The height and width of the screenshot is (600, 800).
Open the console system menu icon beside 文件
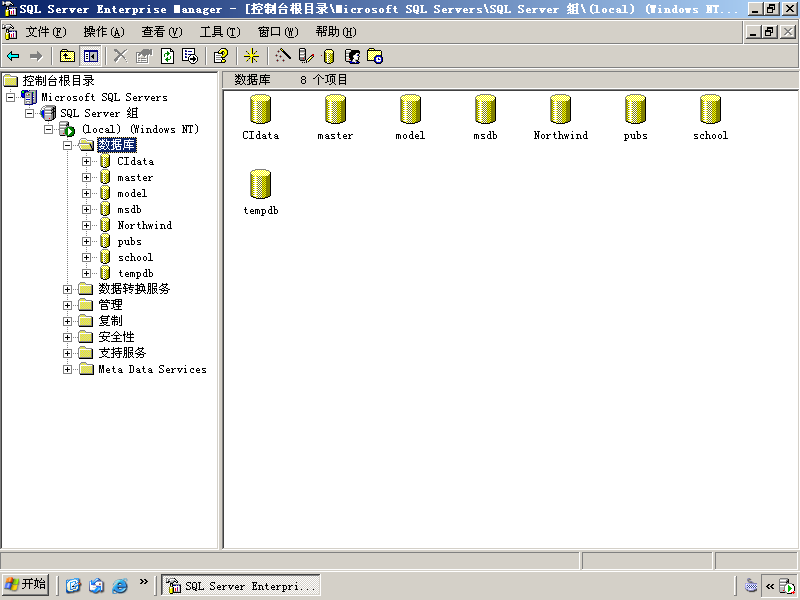point(10,32)
